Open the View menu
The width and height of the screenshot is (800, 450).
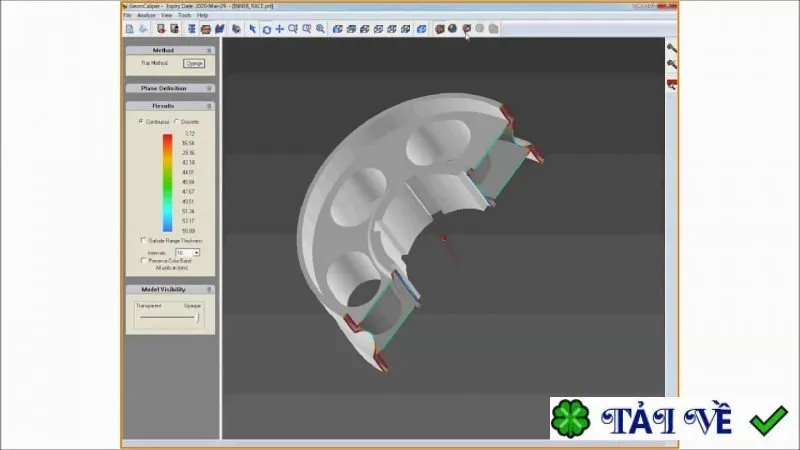[x=166, y=15]
